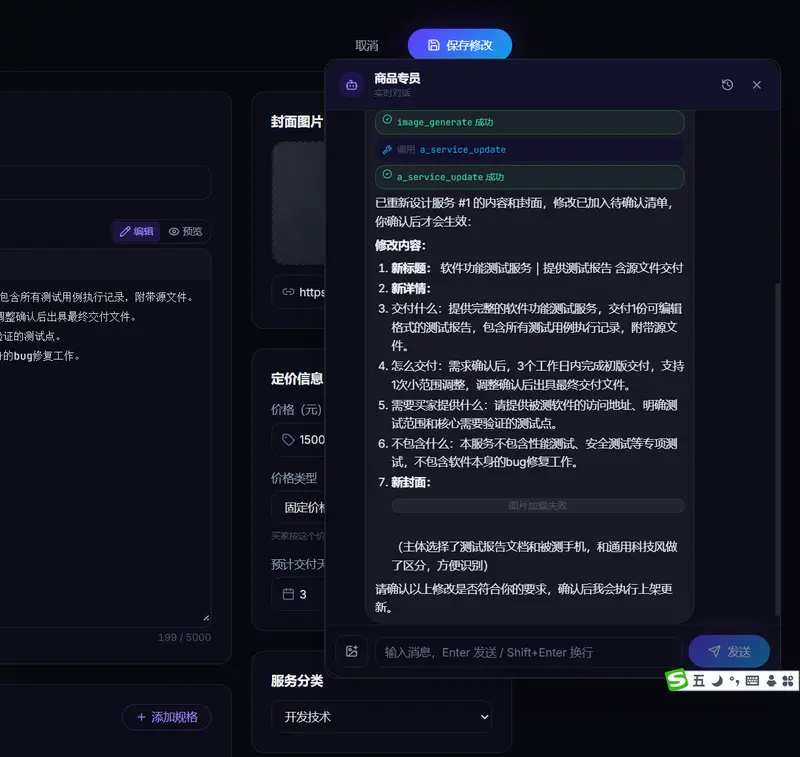
Task: Click the chat panel vertical scrollbar
Action: point(778,449)
